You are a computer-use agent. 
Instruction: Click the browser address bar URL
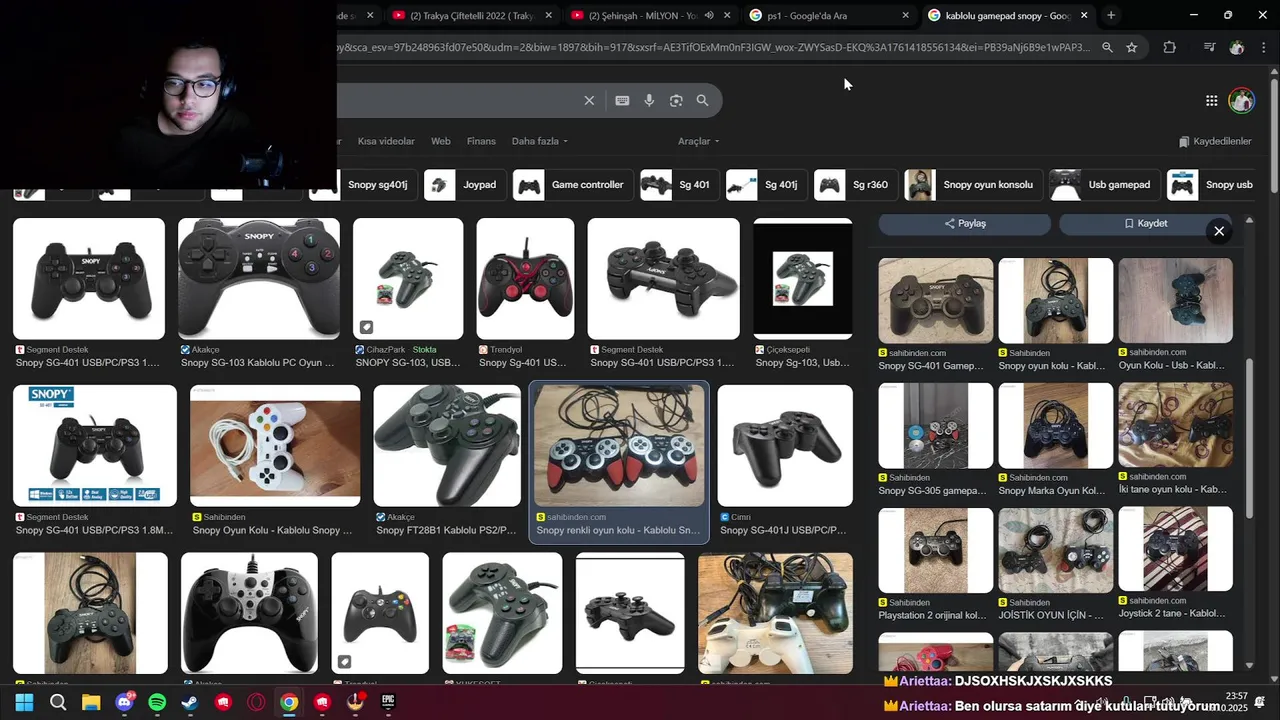[715, 47]
